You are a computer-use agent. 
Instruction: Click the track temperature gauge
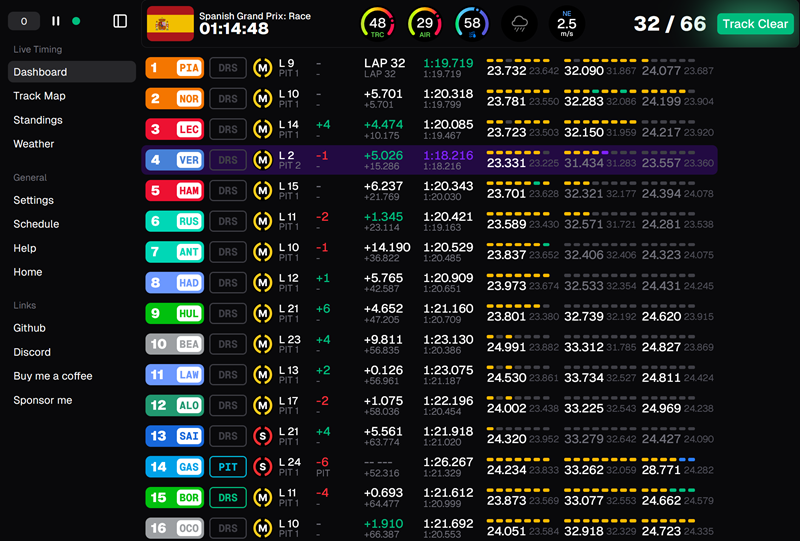[x=377, y=23]
